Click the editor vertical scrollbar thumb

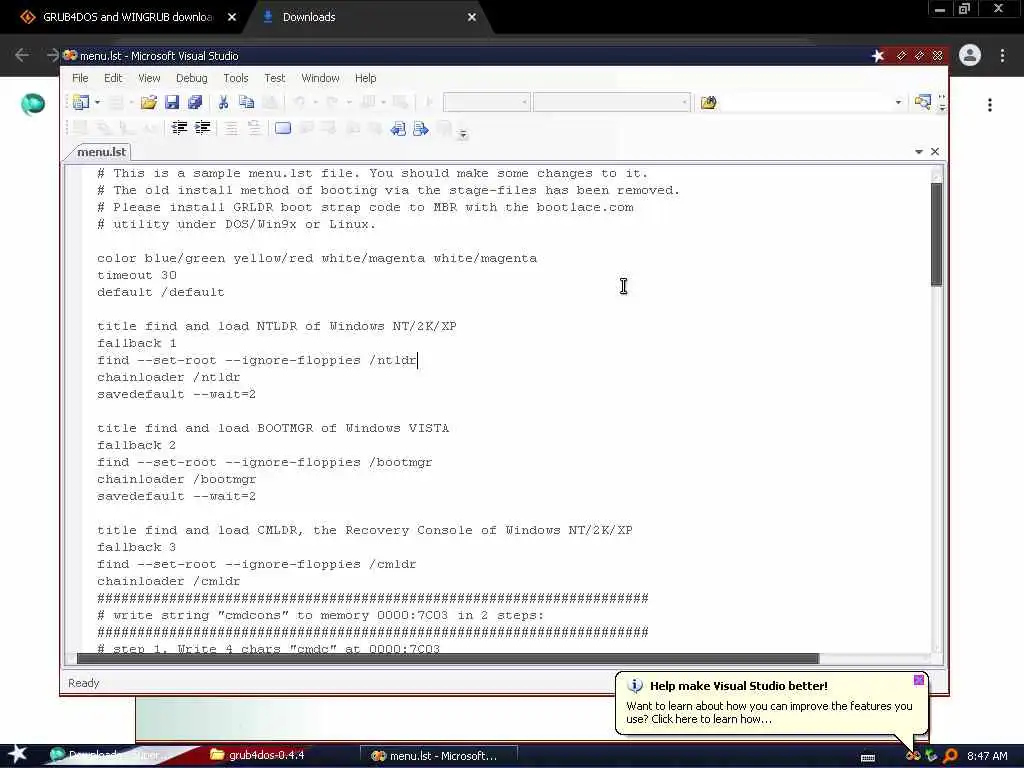click(x=936, y=234)
